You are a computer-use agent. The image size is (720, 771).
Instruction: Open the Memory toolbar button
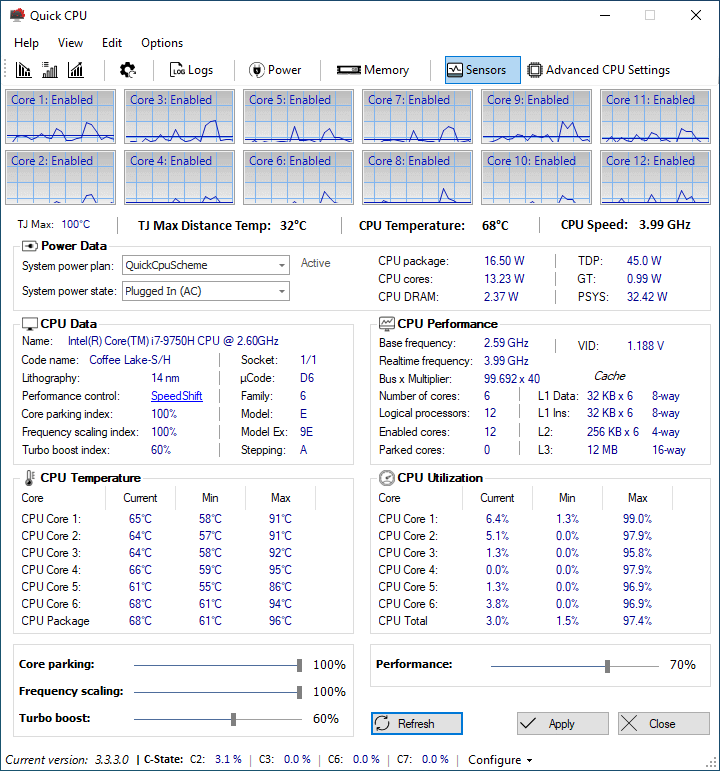373,70
